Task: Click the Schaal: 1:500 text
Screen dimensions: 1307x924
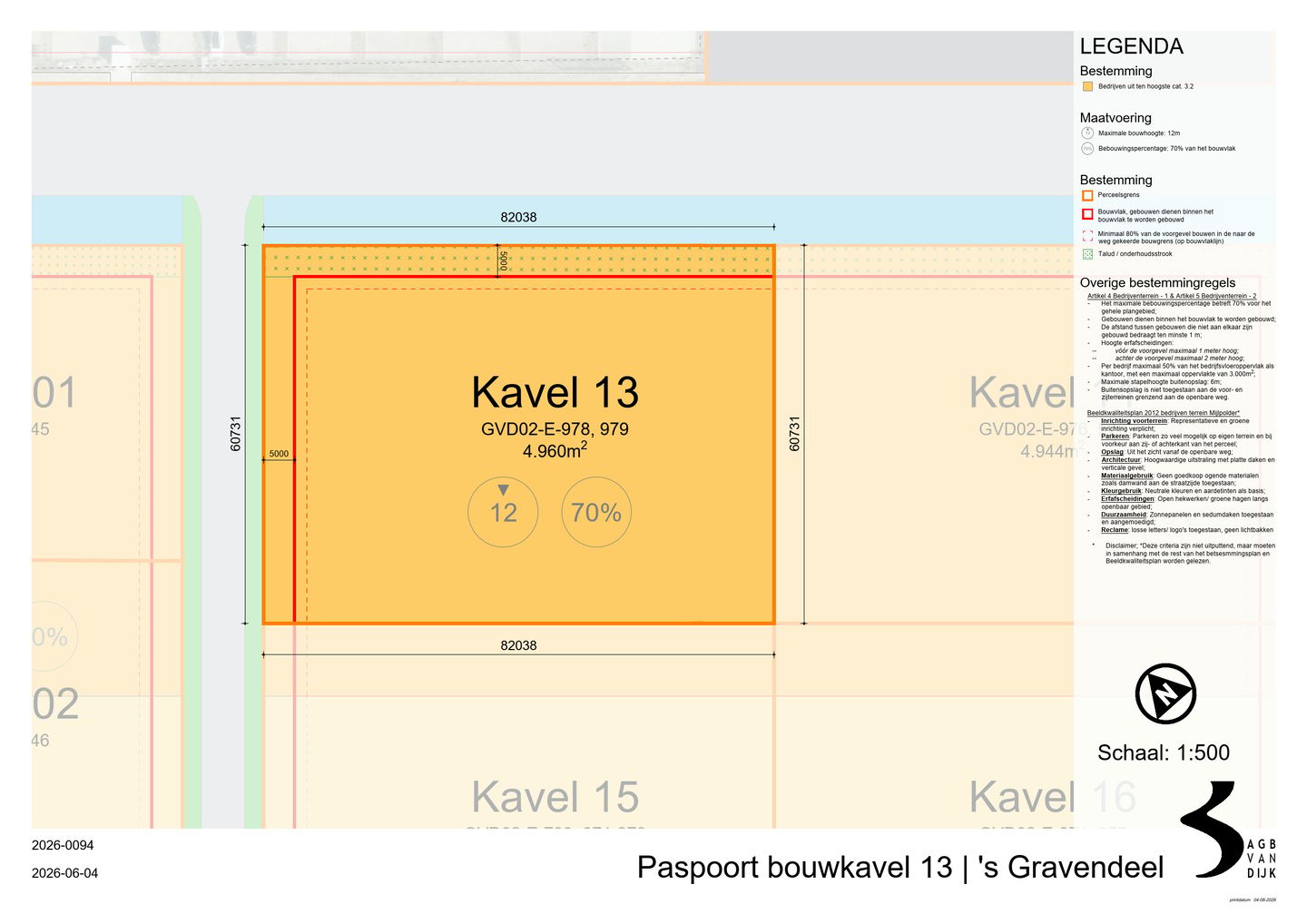Action: click(x=1164, y=752)
